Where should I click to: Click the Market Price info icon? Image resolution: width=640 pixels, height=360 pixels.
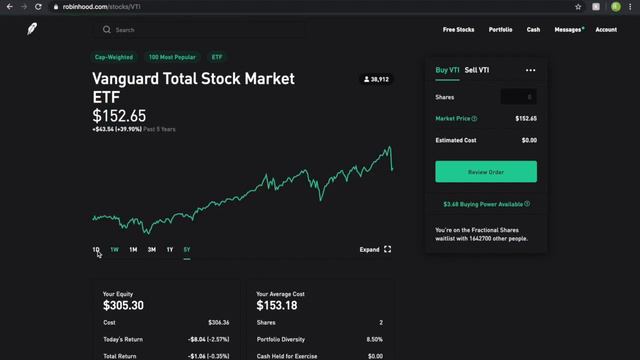[x=474, y=119]
